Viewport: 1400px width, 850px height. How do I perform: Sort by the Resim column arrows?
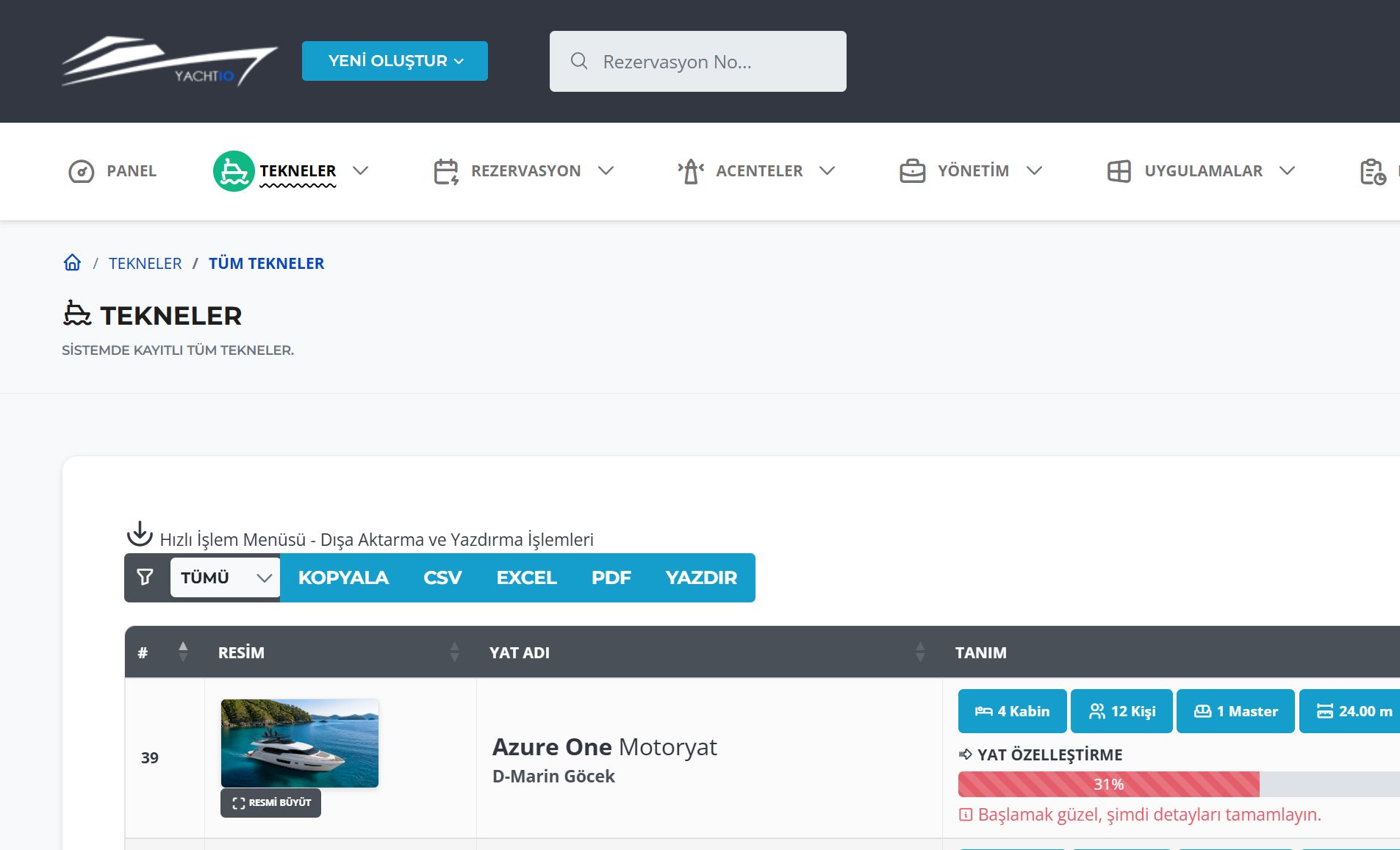[x=454, y=652]
